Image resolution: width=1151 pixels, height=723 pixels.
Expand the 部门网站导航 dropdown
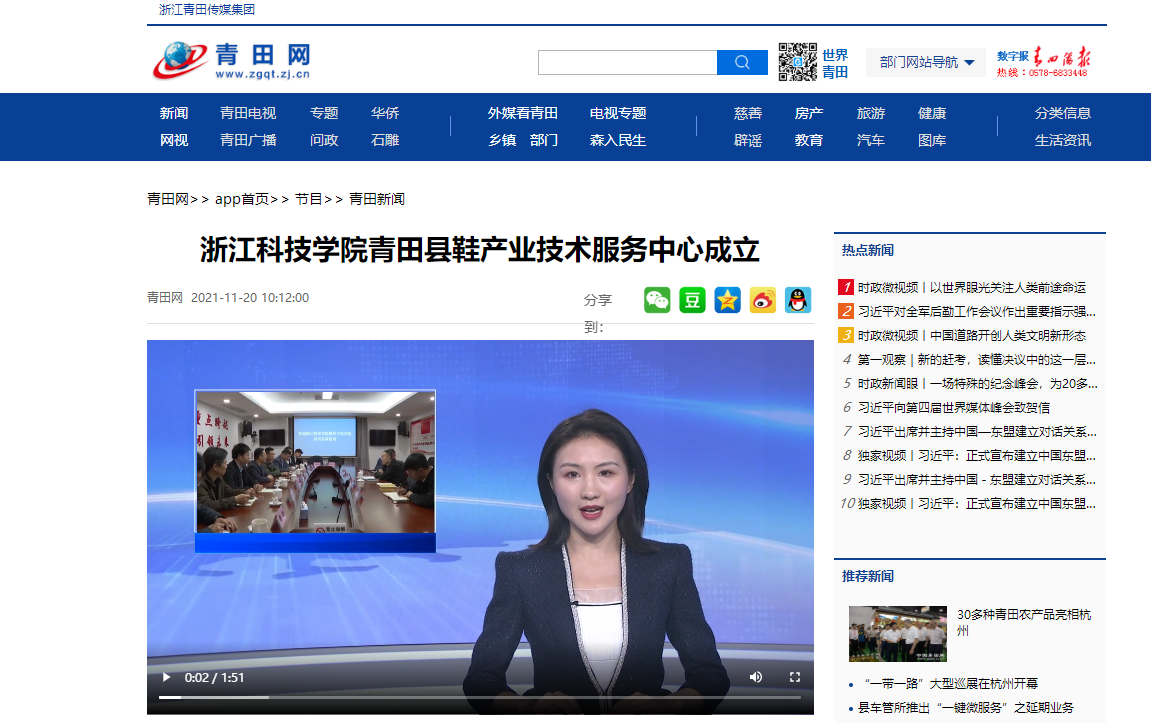(926, 62)
